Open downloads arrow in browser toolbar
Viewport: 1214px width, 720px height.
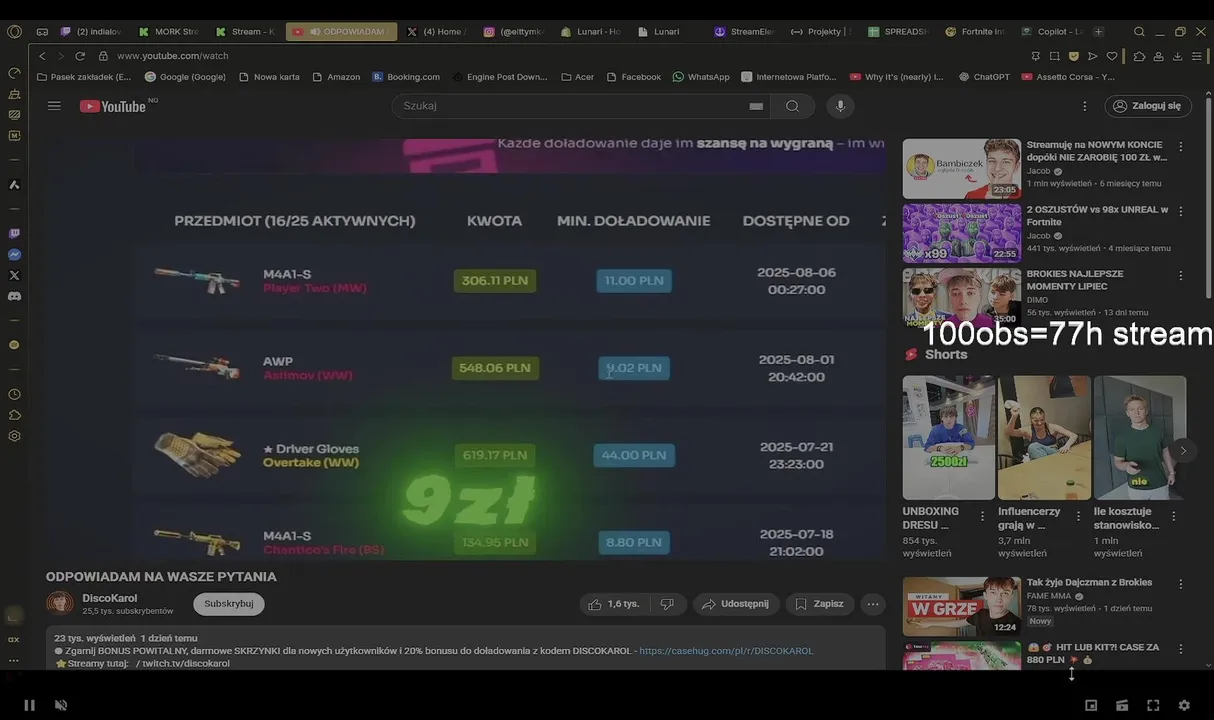point(1177,56)
